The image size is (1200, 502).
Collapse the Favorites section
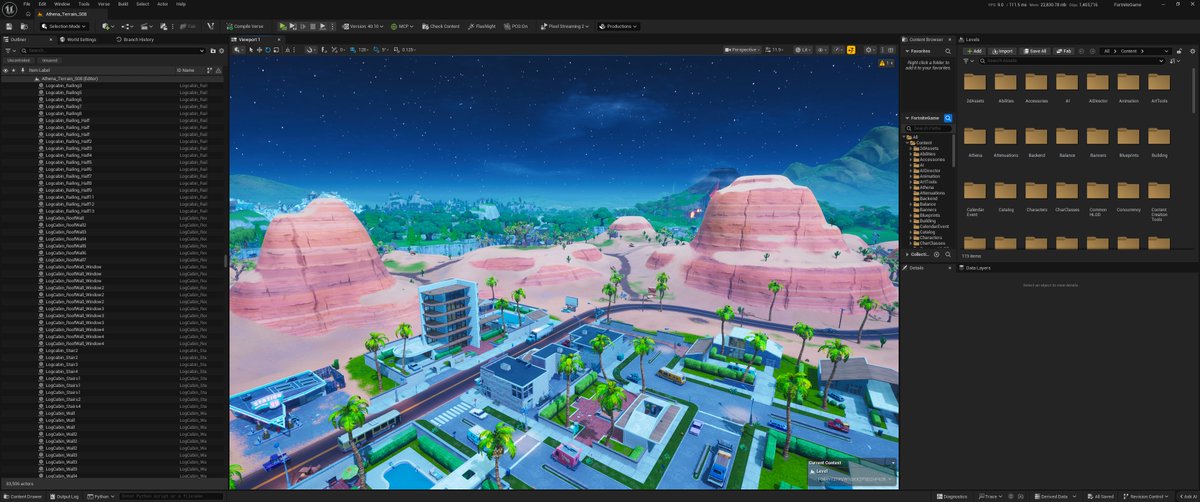pyautogui.click(x=906, y=50)
